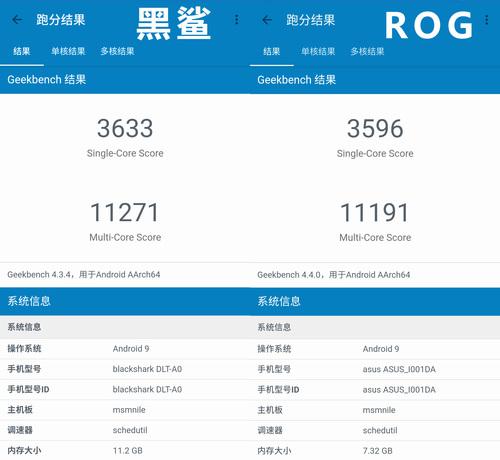This screenshot has height=460, width=500.
Task: Click Geekbench 4.4.0 version text
Action: [334, 275]
